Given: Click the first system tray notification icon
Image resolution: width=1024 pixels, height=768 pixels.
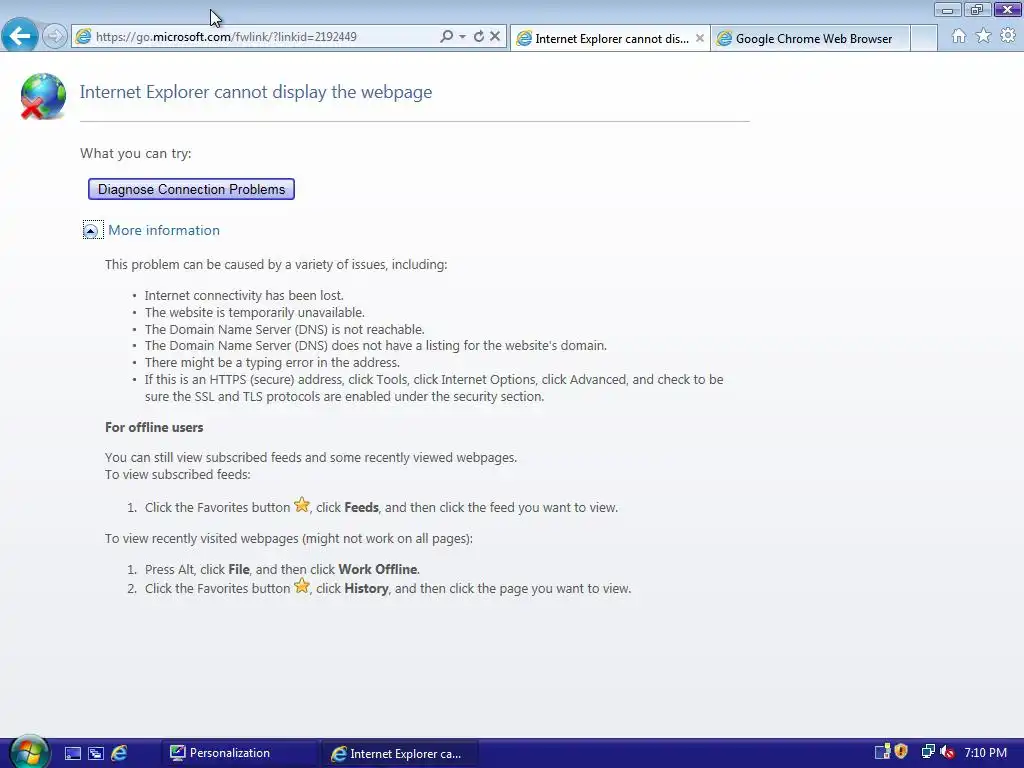Looking at the screenshot, I should point(882,752).
